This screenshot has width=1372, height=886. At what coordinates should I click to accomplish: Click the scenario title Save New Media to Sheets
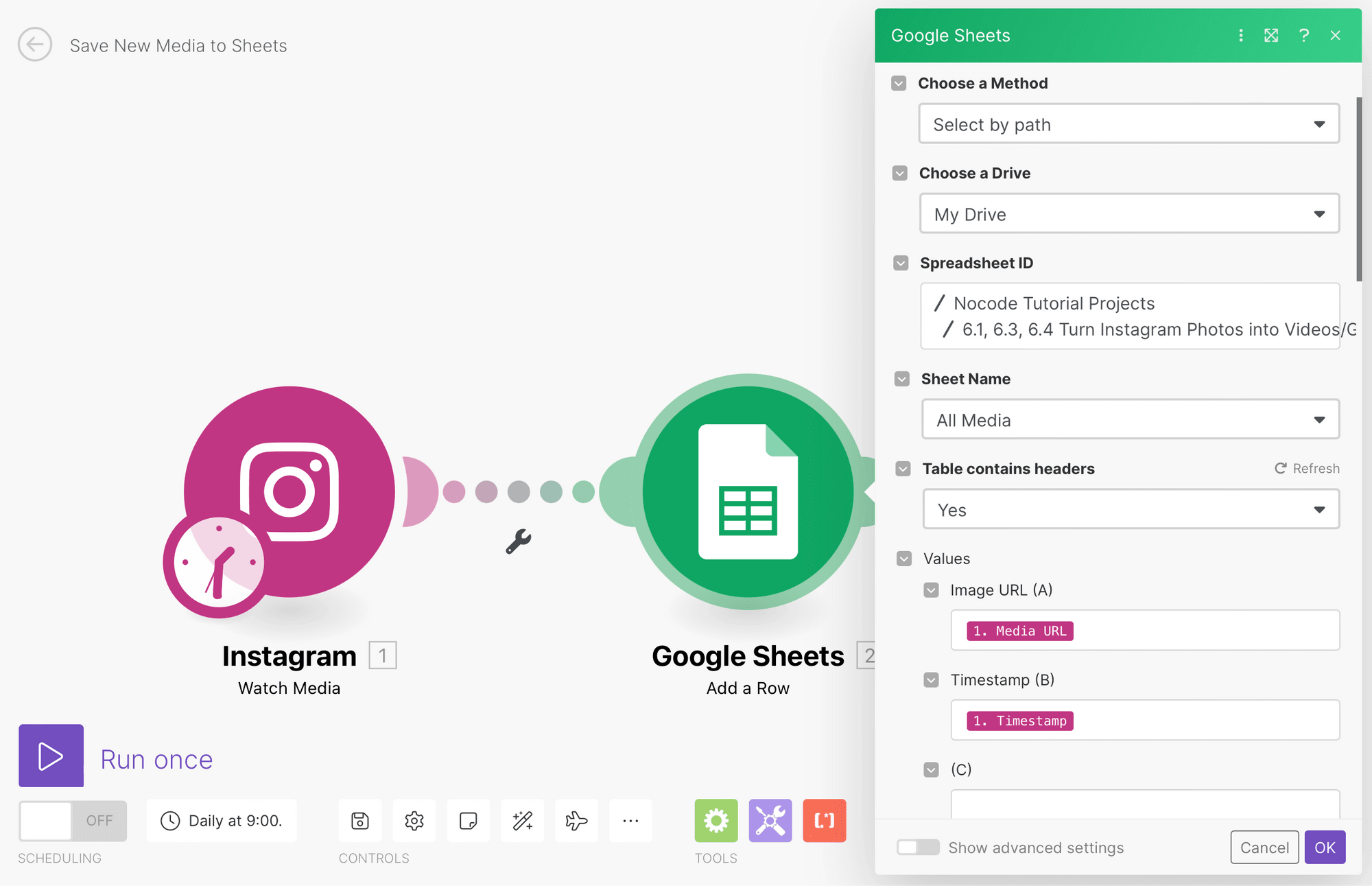(178, 46)
